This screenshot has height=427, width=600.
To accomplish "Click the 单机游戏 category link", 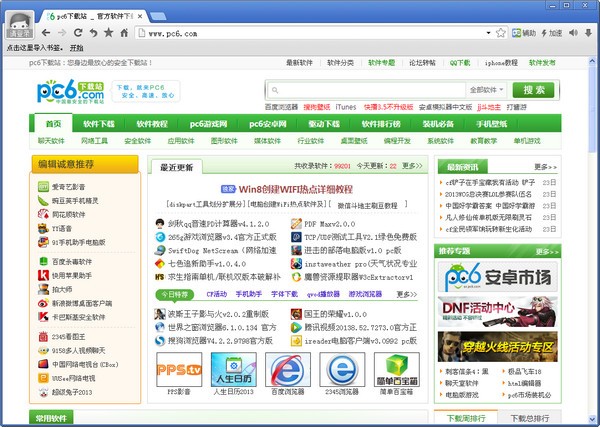I will tap(527, 141).
